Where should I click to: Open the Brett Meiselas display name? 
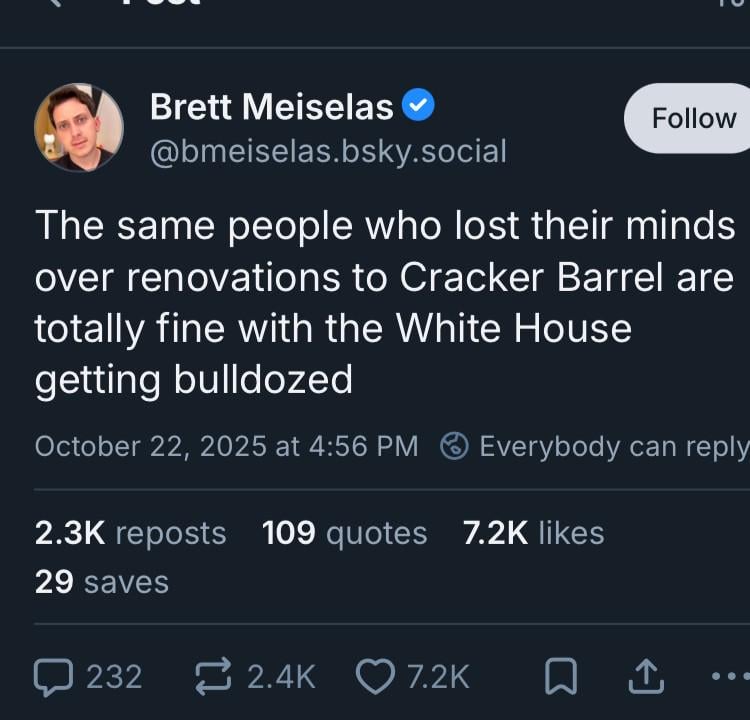[274, 107]
